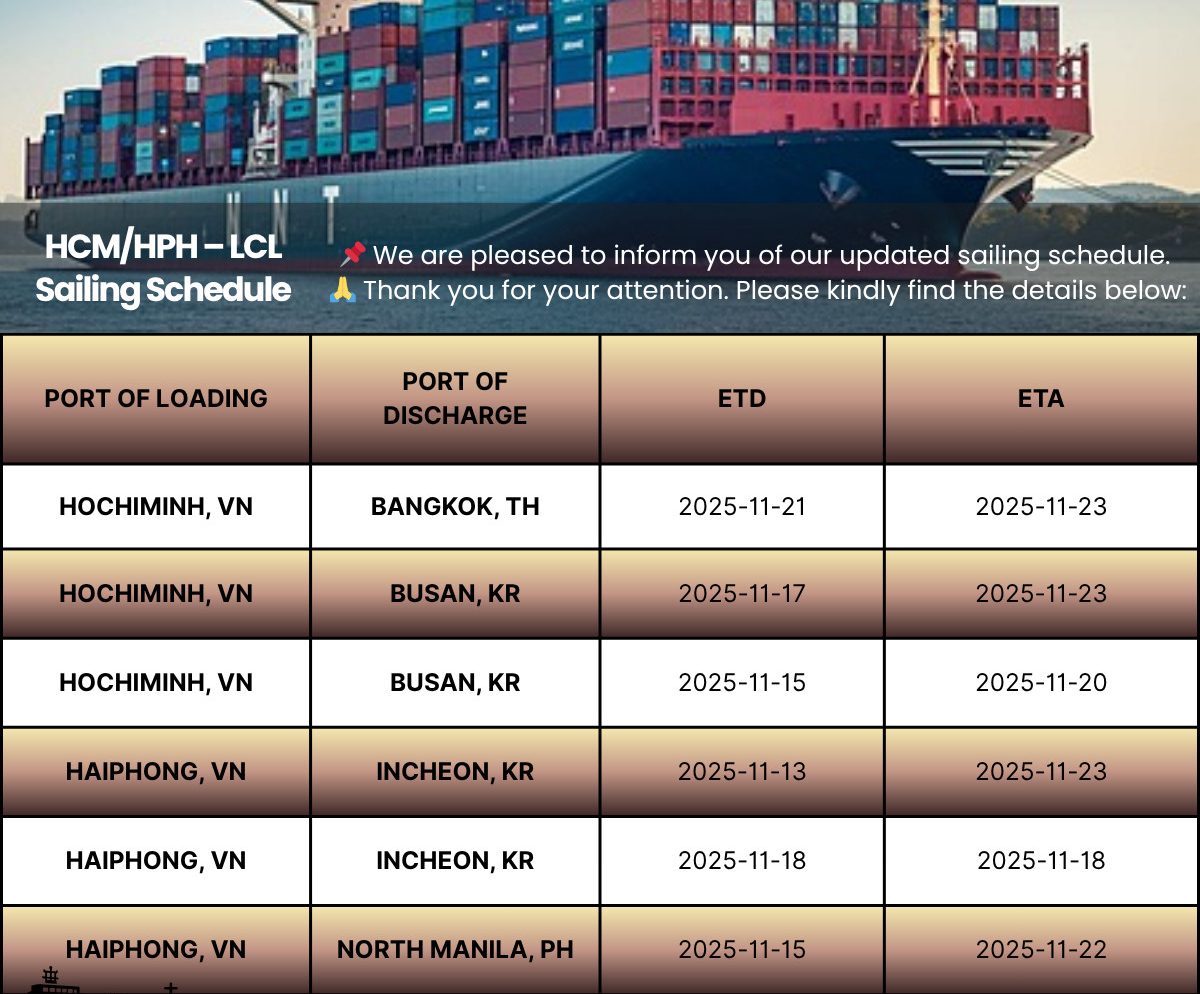Click ETA date 2025-11-18
The width and height of the screenshot is (1200, 994).
coord(1041,860)
